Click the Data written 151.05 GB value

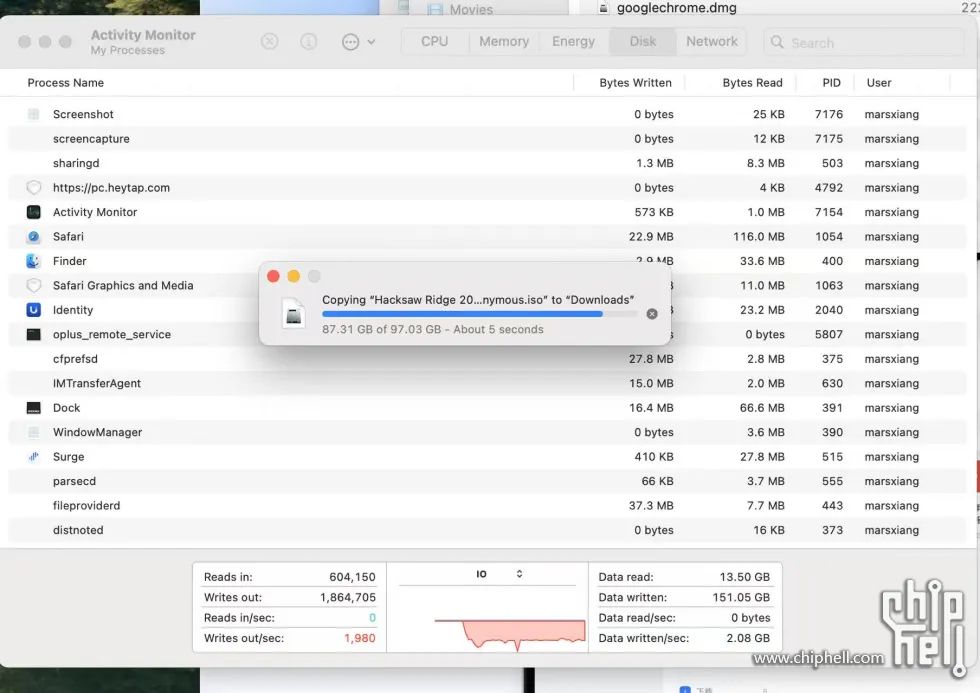click(741, 597)
